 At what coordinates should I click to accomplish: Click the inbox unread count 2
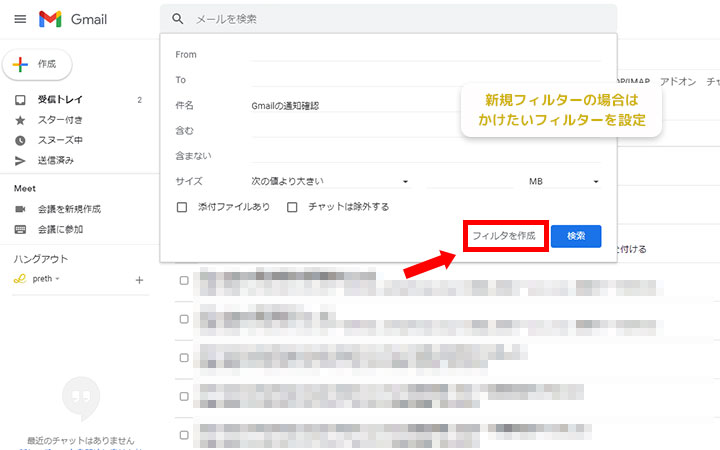(x=140, y=100)
